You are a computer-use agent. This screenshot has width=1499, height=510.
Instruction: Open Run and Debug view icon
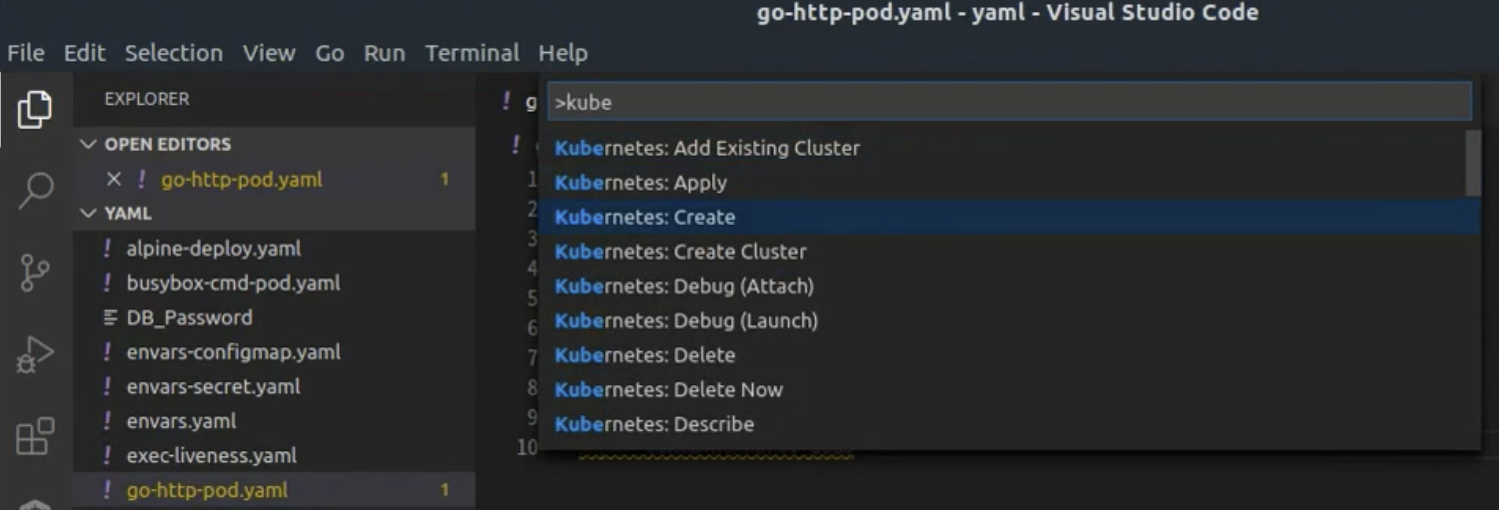click(35, 355)
